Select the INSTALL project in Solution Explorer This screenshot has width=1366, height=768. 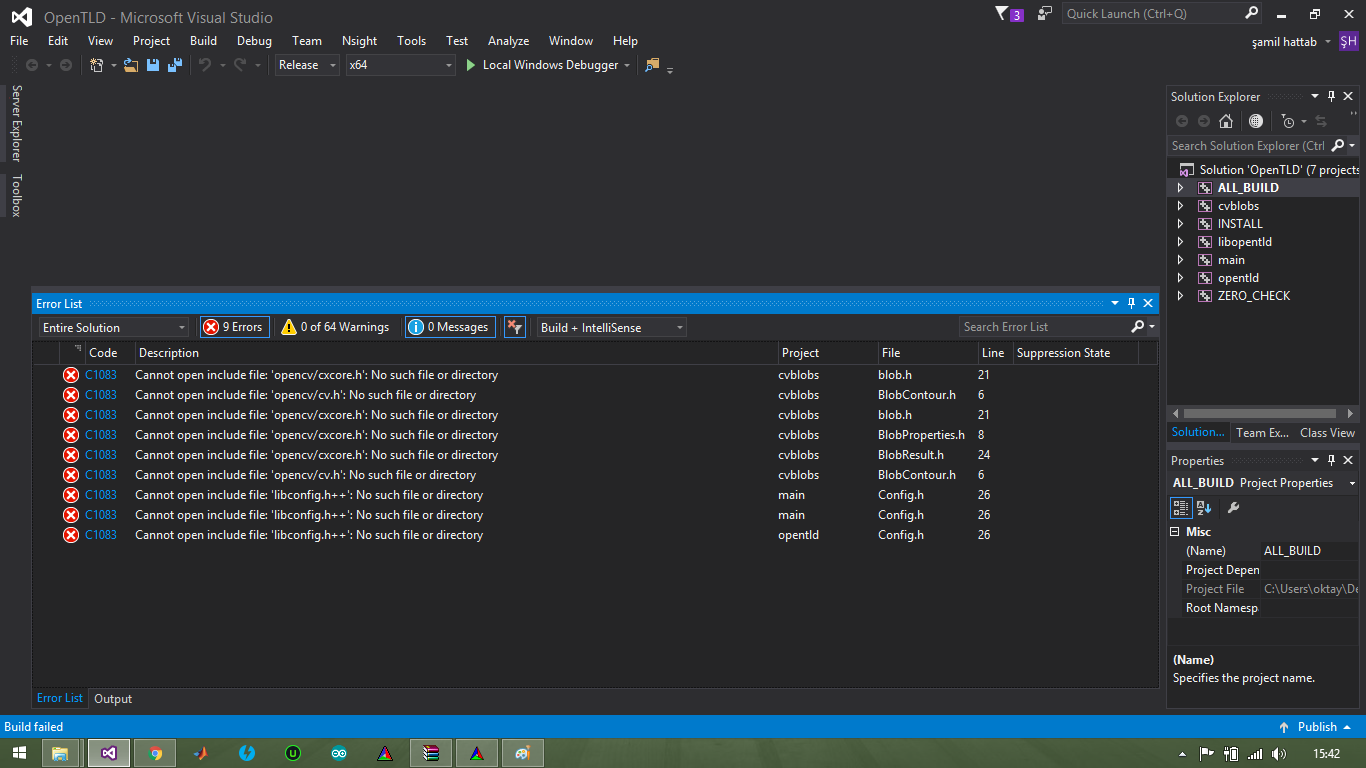[1240, 224]
